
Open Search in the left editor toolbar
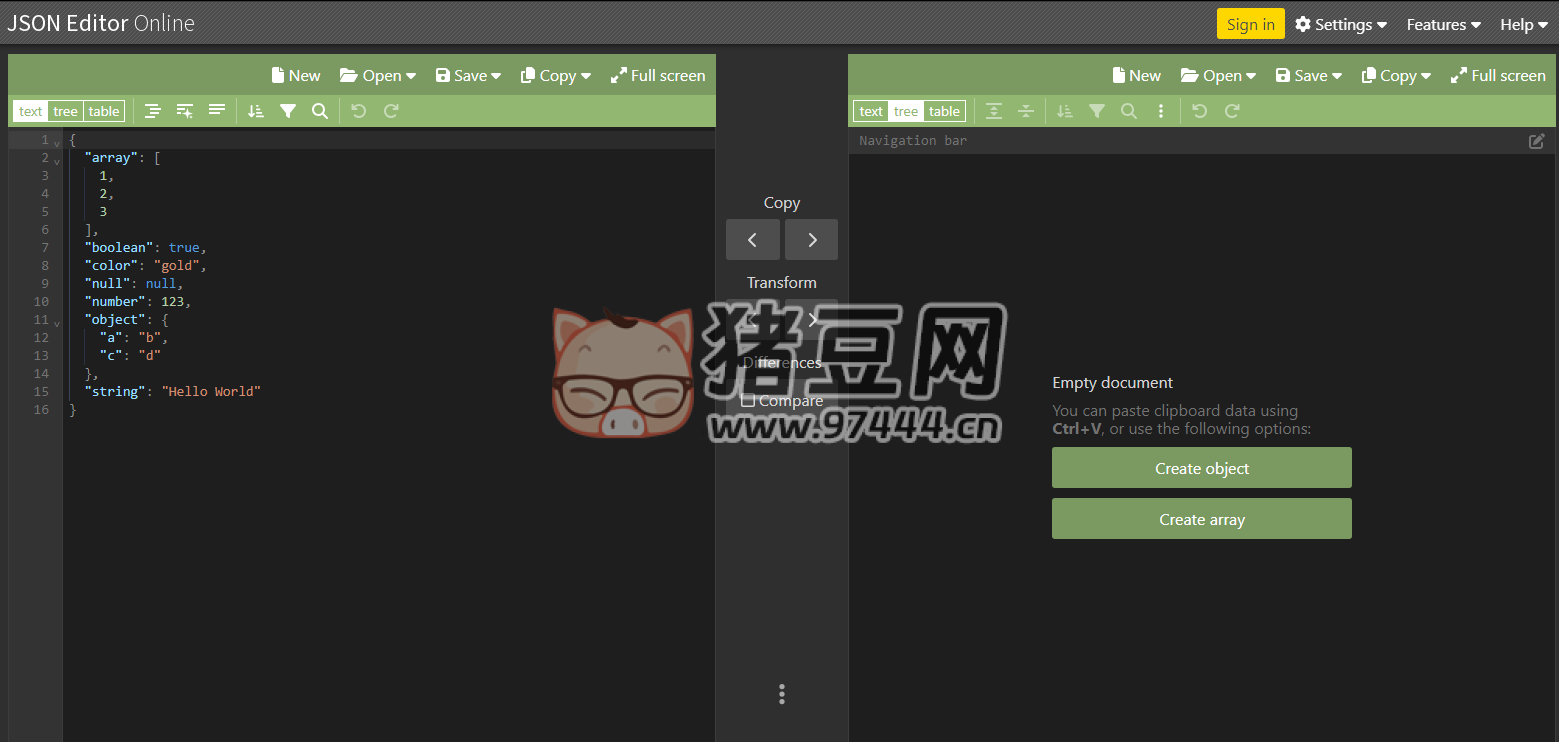tap(319, 110)
